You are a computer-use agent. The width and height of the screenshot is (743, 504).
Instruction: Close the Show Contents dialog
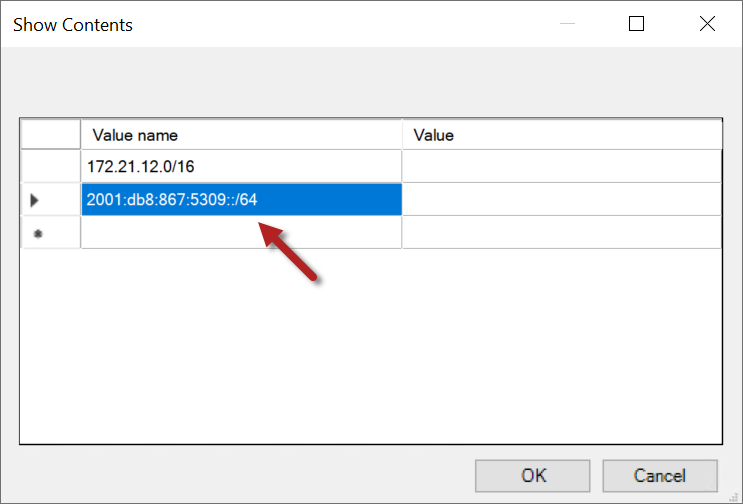(x=707, y=24)
